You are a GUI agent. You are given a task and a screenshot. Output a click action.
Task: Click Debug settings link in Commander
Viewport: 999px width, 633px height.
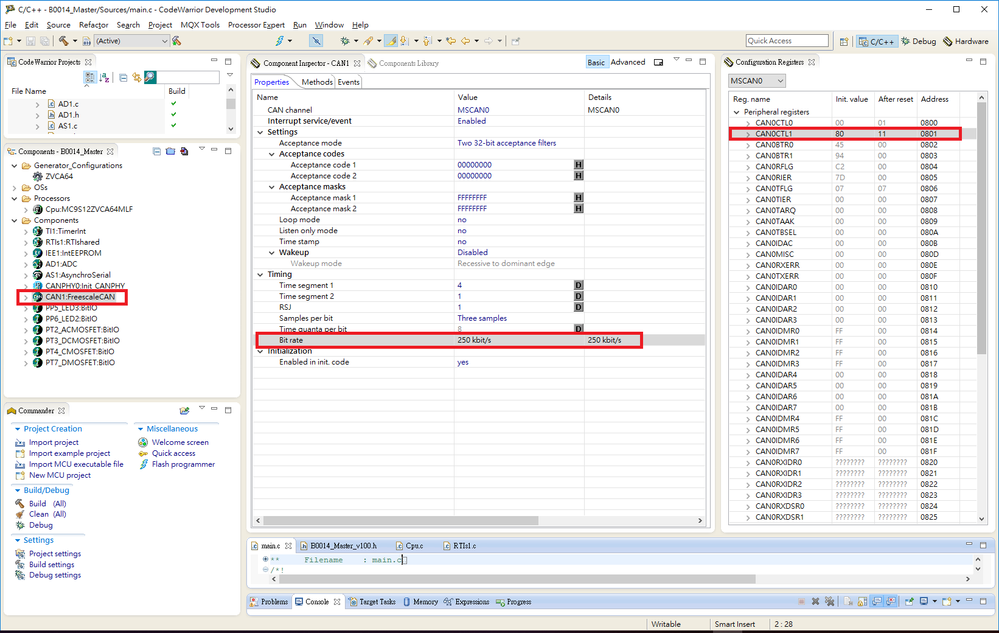coord(55,575)
